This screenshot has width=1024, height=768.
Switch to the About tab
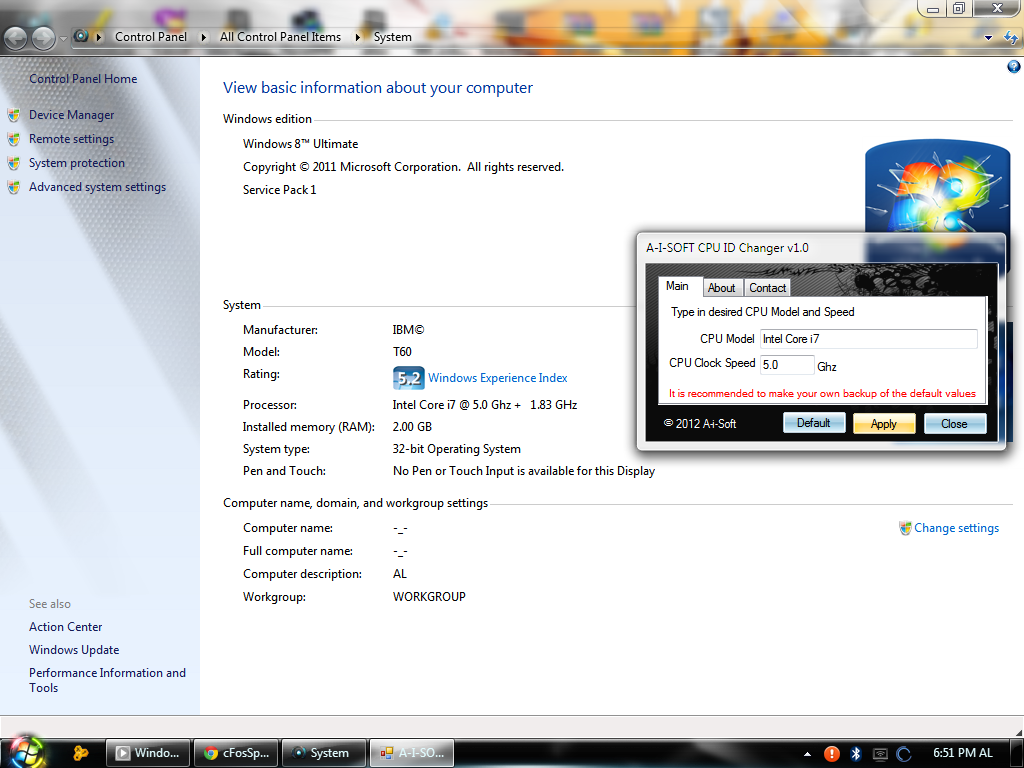coord(722,287)
